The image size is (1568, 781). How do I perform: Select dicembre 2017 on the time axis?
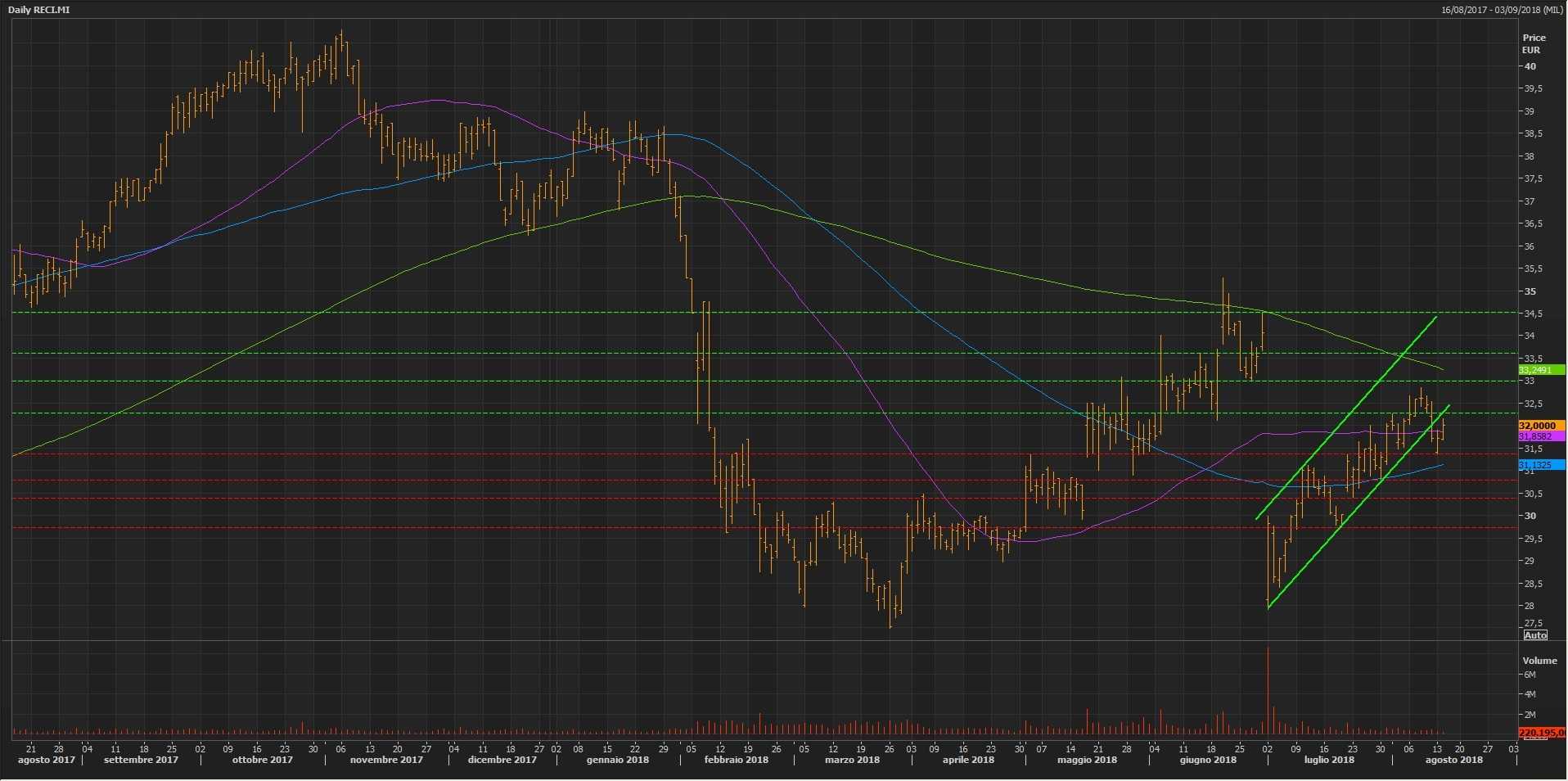pos(502,760)
